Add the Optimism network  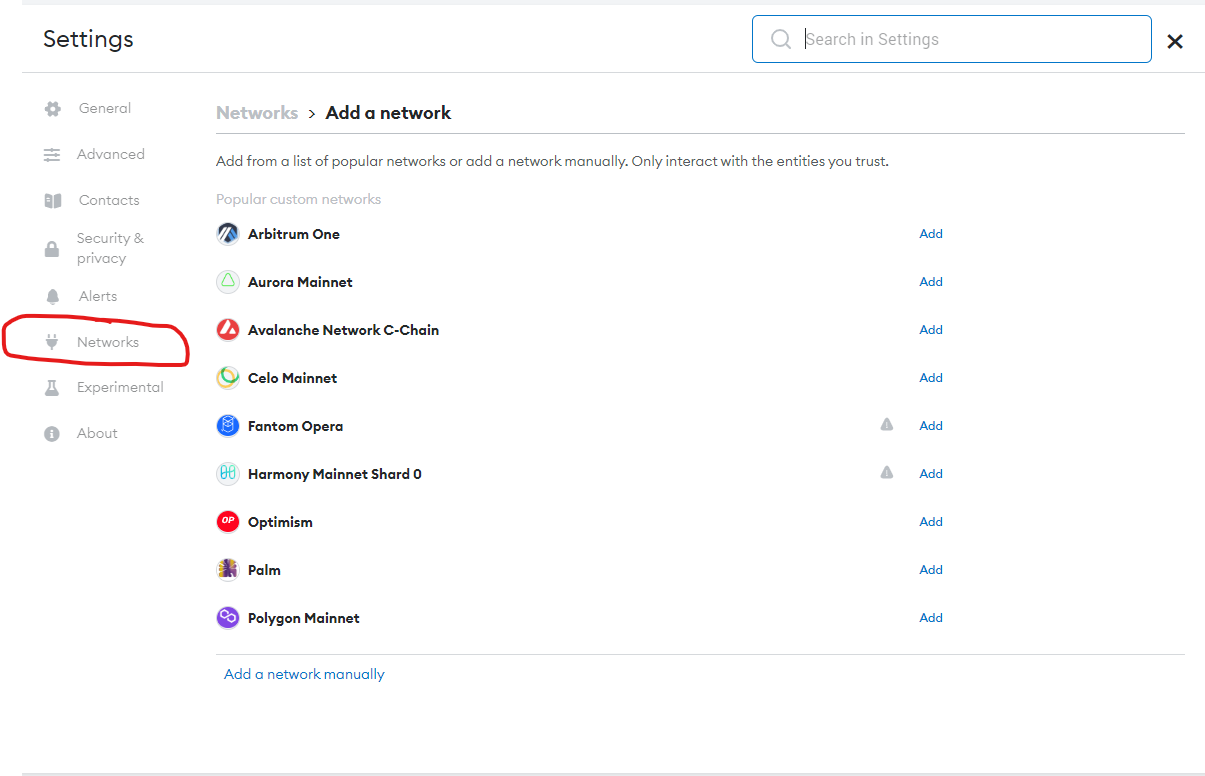pos(931,522)
